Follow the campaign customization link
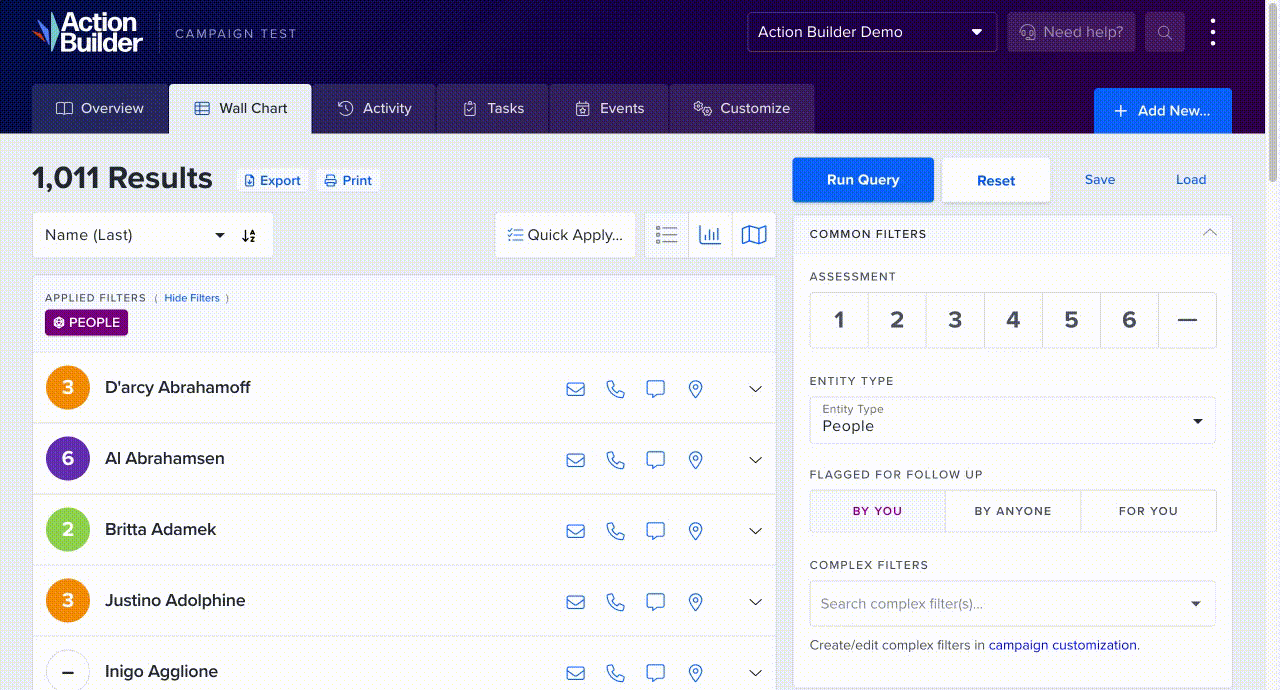Image resolution: width=1280 pixels, height=690 pixels. point(1062,645)
